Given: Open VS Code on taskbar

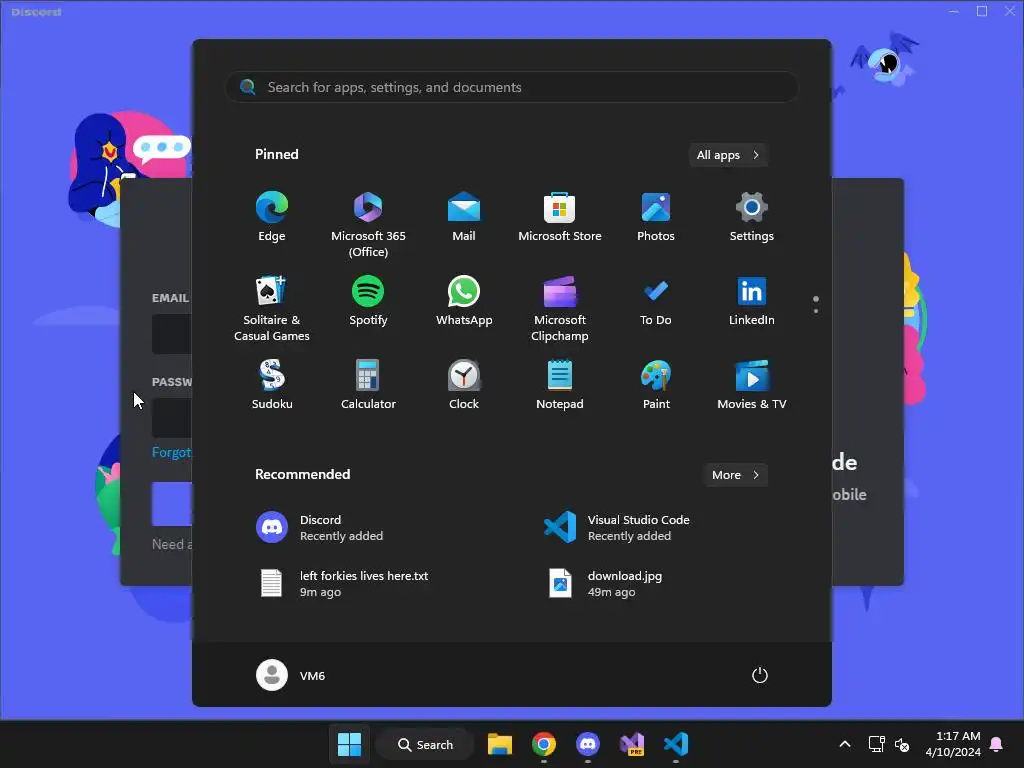Looking at the screenshot, I should tap(675, 744).
